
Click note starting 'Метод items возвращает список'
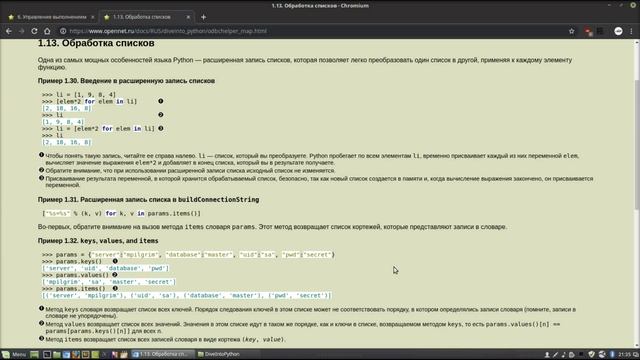pyautogui.click(x=165, y=339)
